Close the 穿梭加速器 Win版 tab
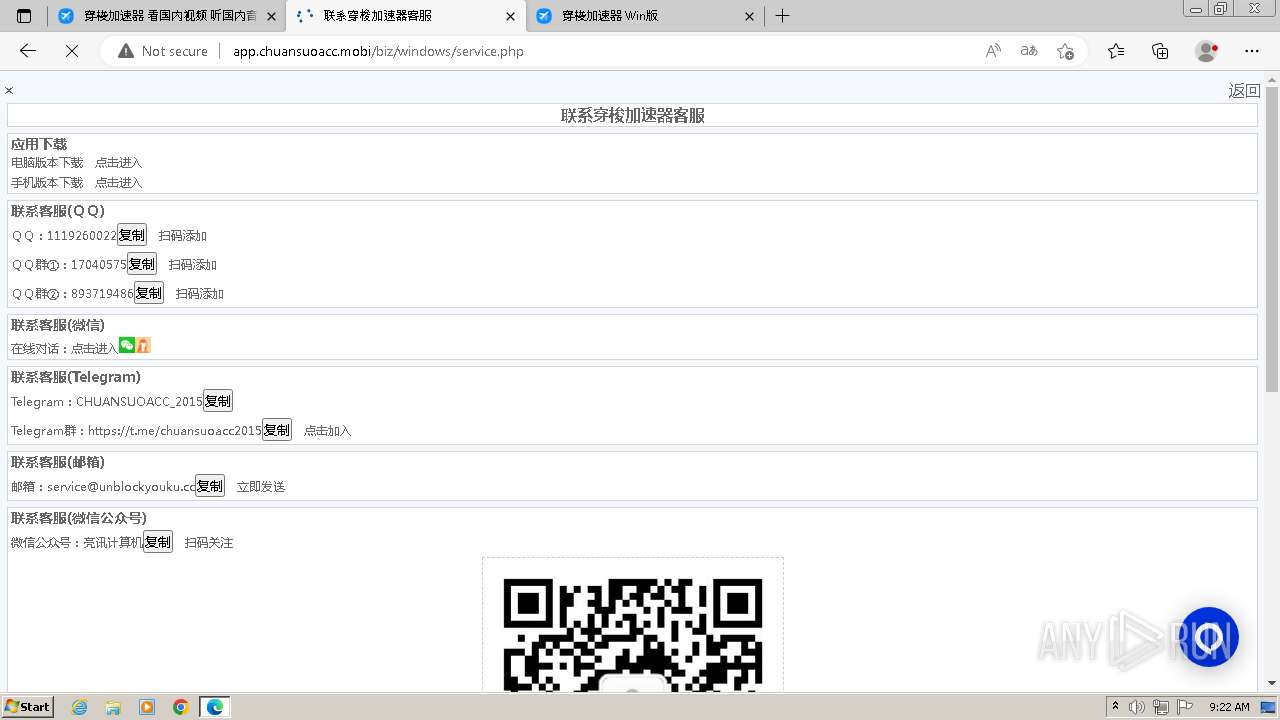This screenshot has width=1280, height=720. pos(750,16)
